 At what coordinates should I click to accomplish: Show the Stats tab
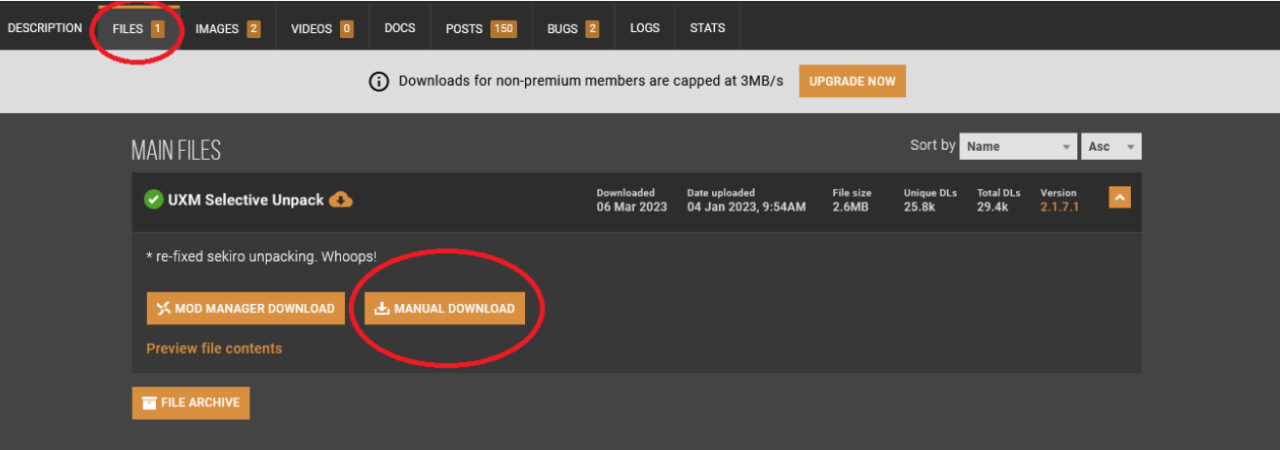click(x=707, y=29)
